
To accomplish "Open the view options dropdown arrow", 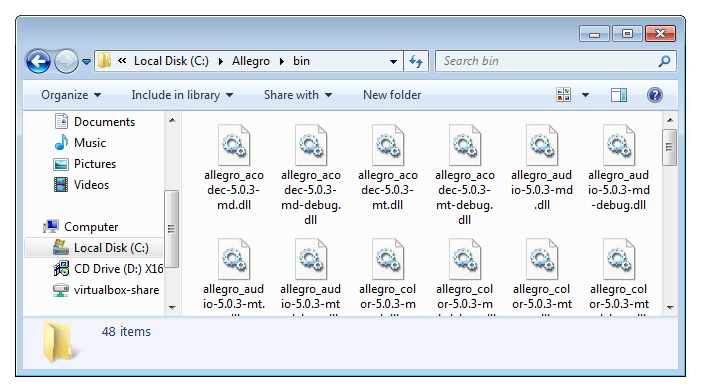I will coord(585,95).
